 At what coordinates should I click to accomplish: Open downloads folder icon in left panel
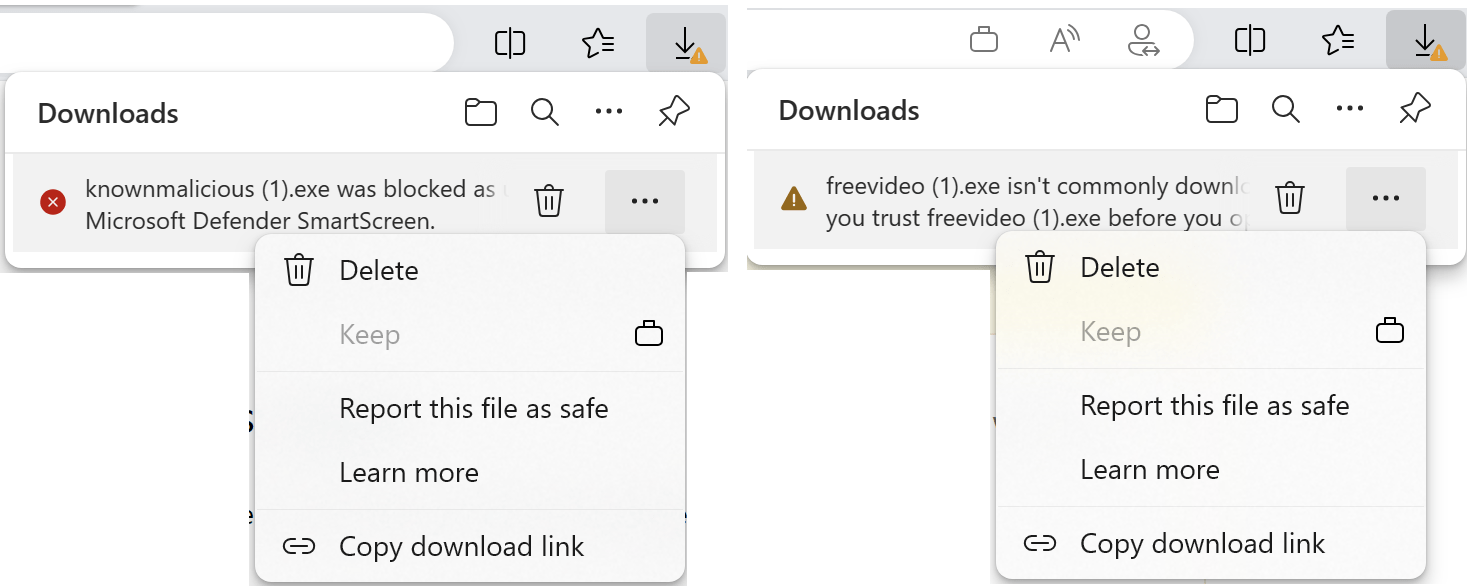[481, 112]
